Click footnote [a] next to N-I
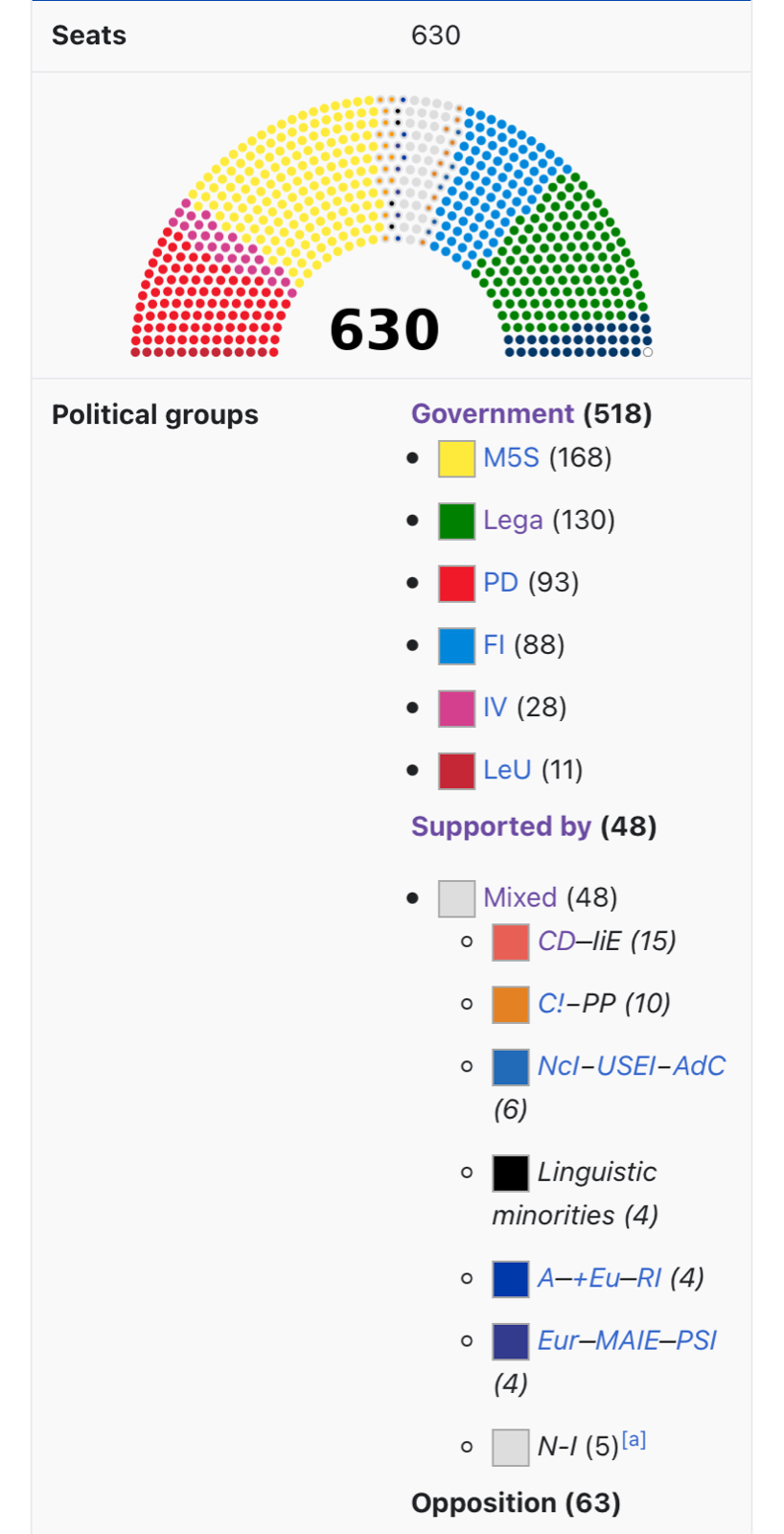Image resolution: width=784 pixels, height=1534 pixels. (x=634, y=1439)
